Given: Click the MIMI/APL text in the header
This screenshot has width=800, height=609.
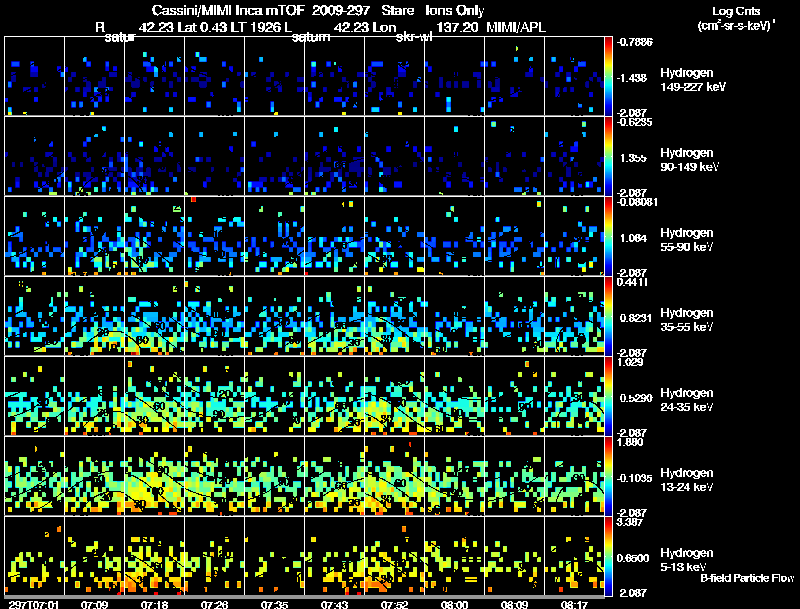Looking at the screenshot, I should pos(516,27).
